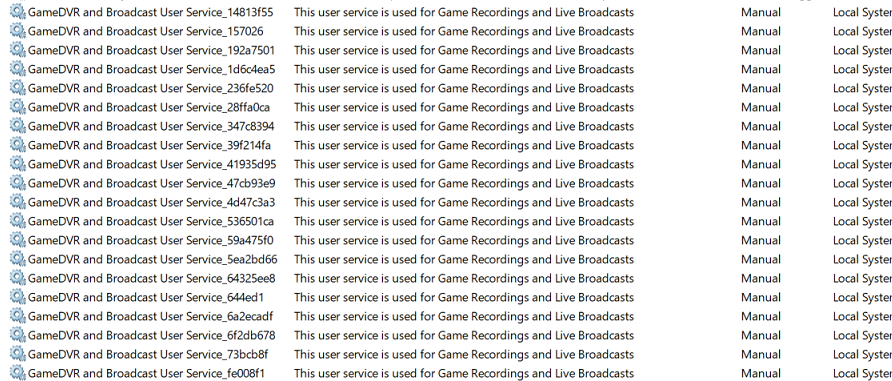Click the gear icon for Service_73bcb8f
Screen dimensions: 892x381
pos(18,354)
